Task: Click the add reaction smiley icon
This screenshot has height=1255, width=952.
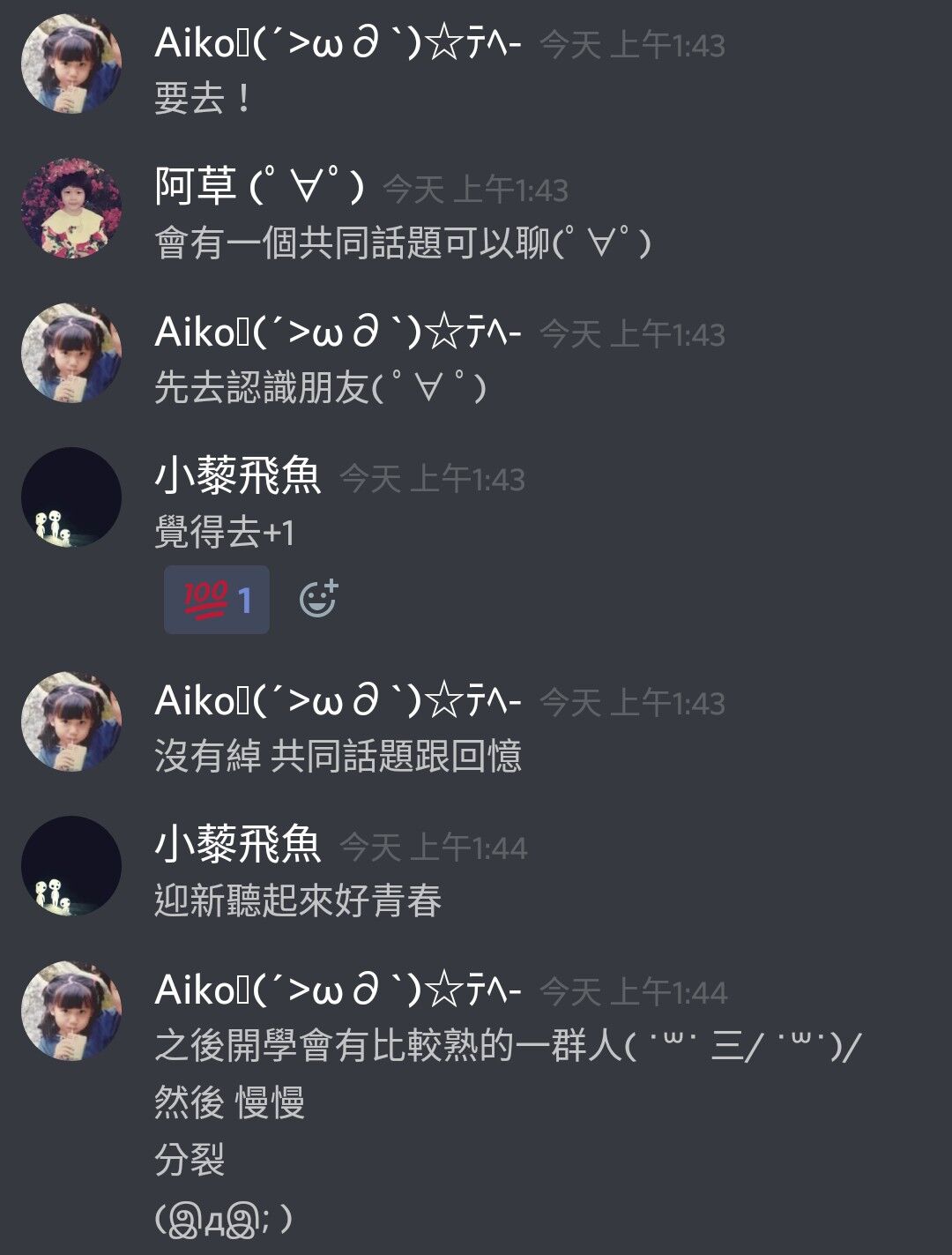Action: [x=318, y=600]
